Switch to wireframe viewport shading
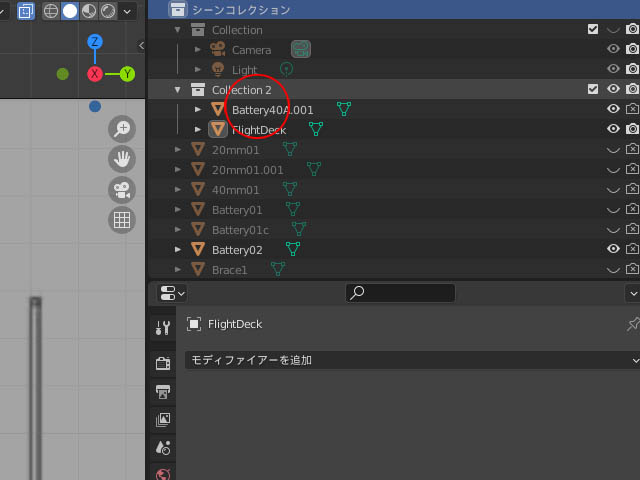This screenshot has width=640, height=480. tap(51, 11)
